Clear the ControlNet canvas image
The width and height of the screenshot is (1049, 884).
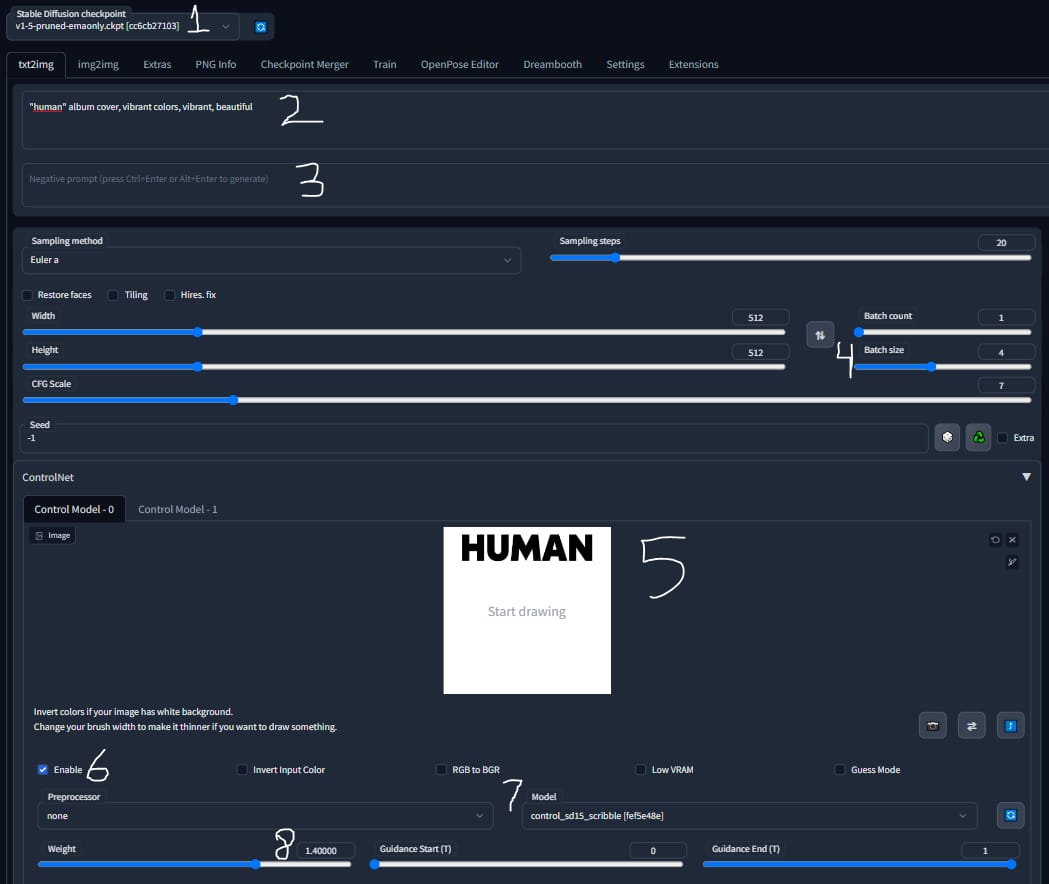coord(1012,539)
